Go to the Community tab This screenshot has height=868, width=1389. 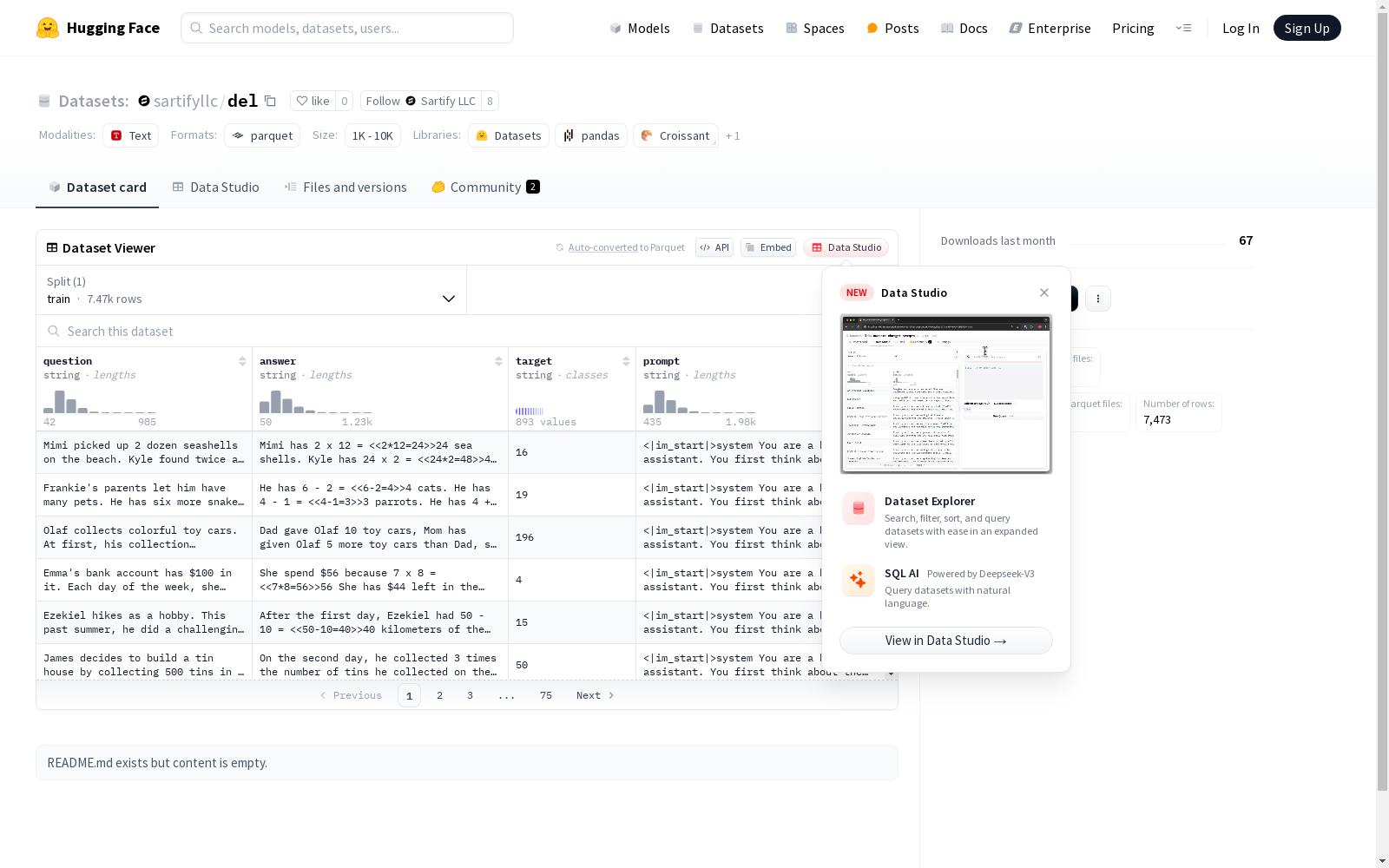pyautogui.click(x=485, y=187)
